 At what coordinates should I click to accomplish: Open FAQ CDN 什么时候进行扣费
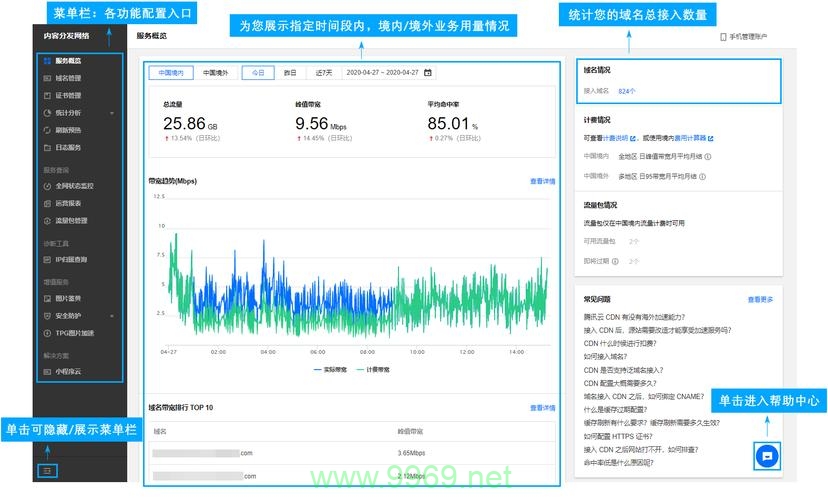tap(620, 344)
